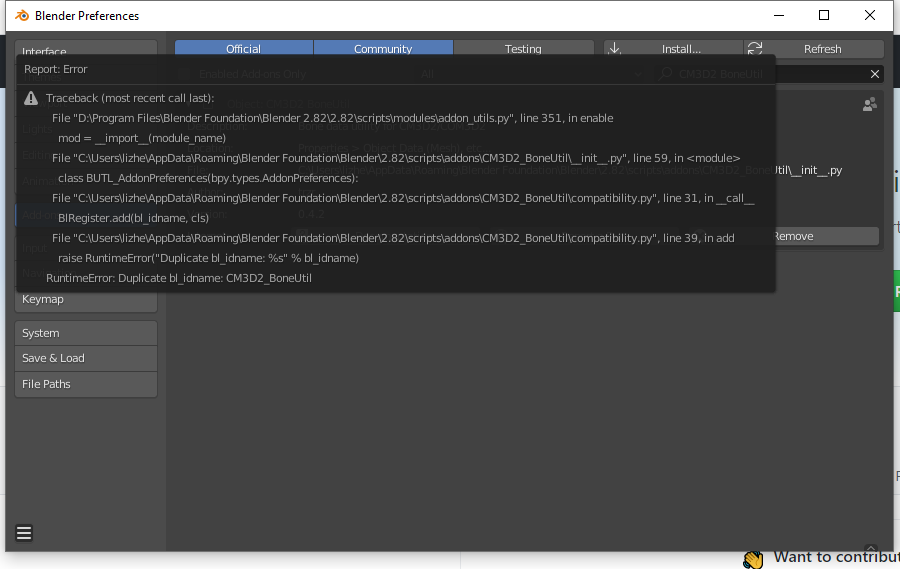Click the search magnifier icon
900x569 pixels.
[x=666, y=74]
